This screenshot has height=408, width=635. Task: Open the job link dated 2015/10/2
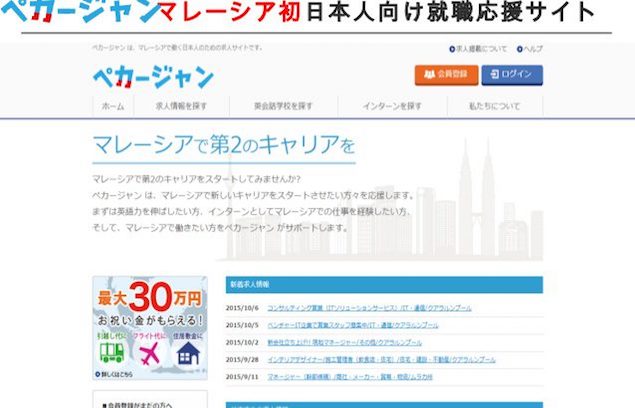pyautogui.click(x=345, y=342)
